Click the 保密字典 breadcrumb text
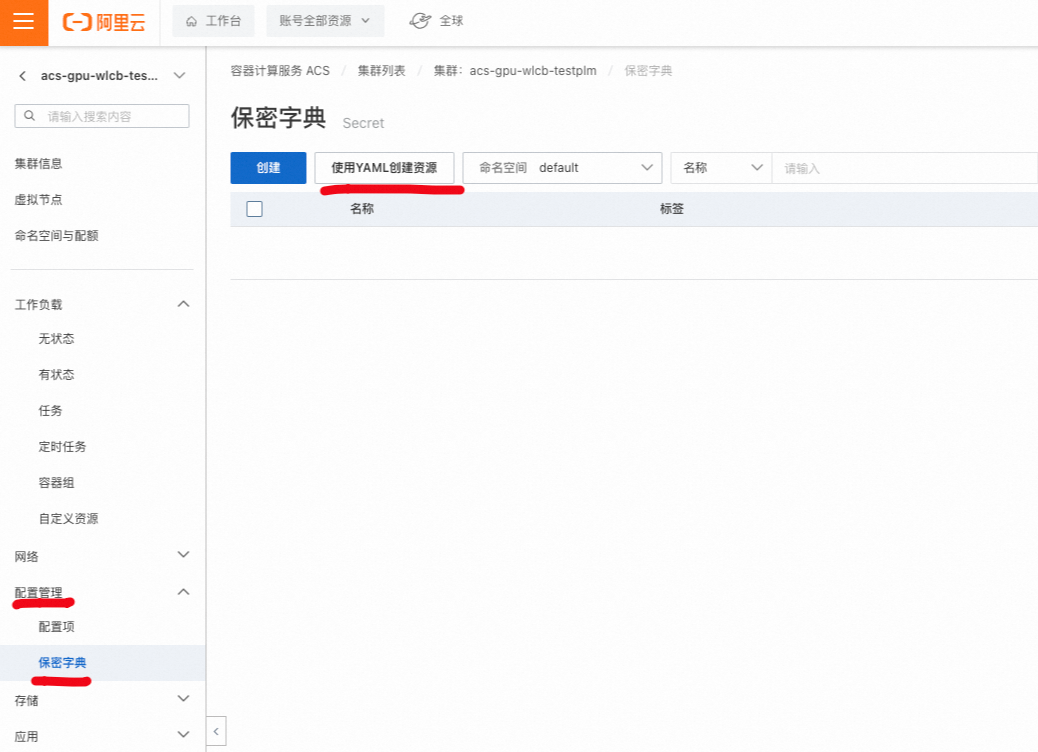The height and width of the screenshot is (752, 1038). point(648,71)
